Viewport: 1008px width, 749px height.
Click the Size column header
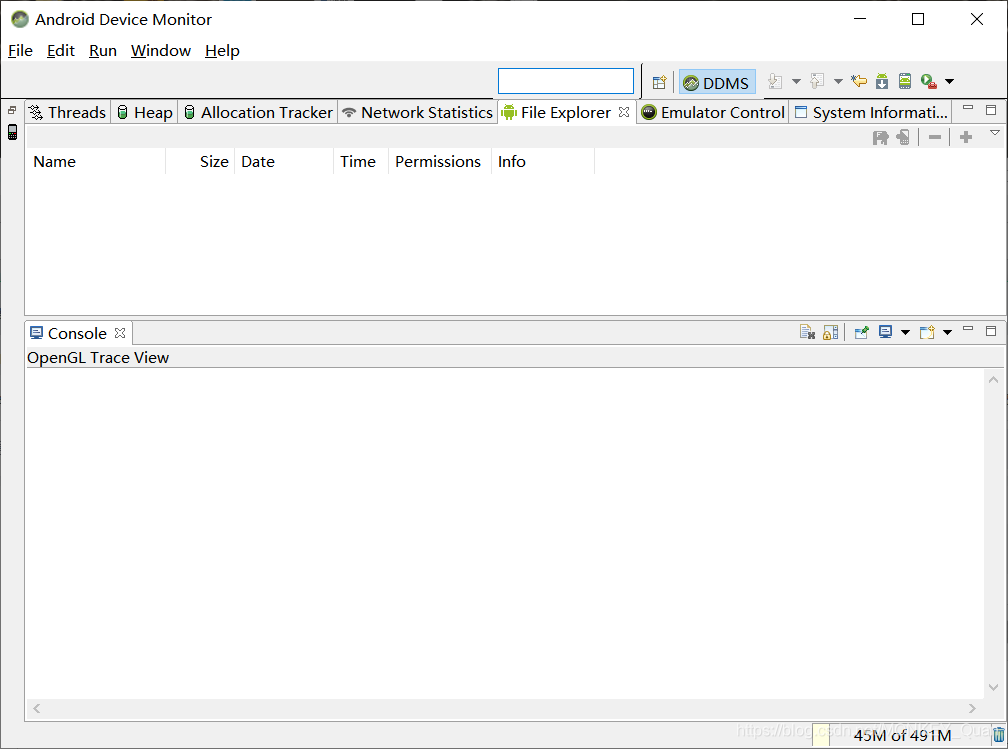coord(200,161)
